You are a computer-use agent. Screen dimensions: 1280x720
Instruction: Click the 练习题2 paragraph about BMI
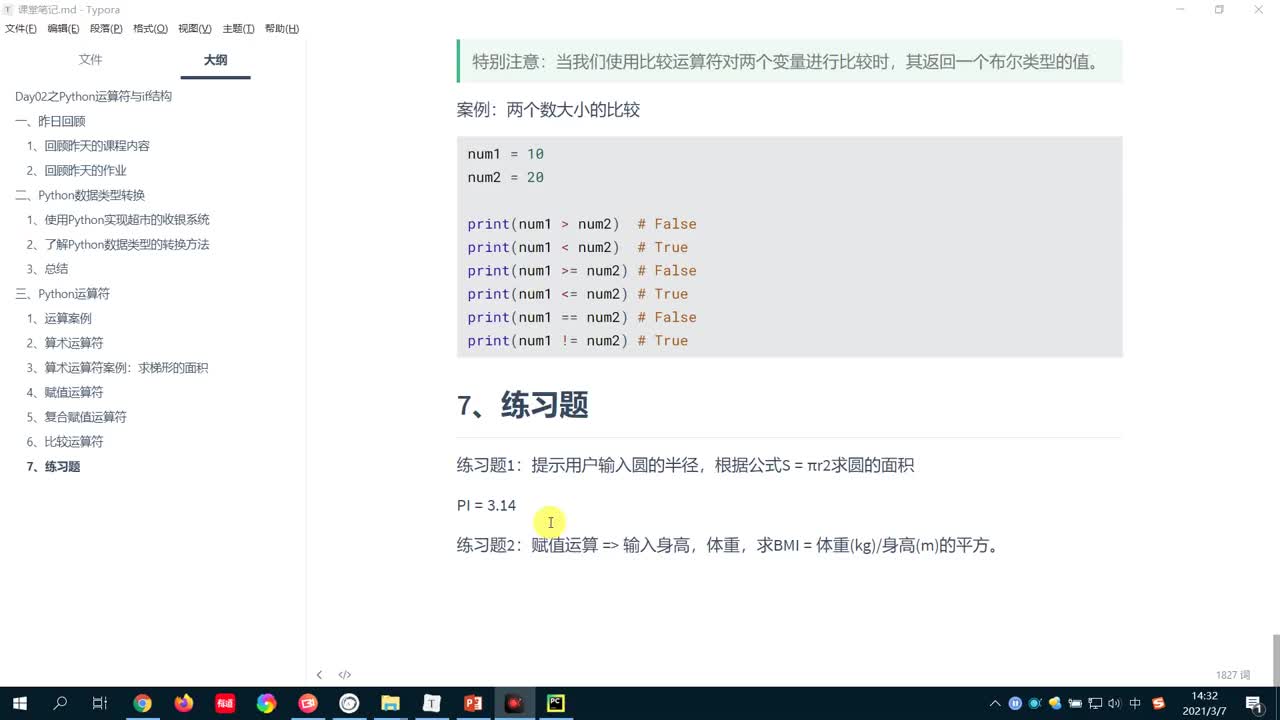coord(729,546)
